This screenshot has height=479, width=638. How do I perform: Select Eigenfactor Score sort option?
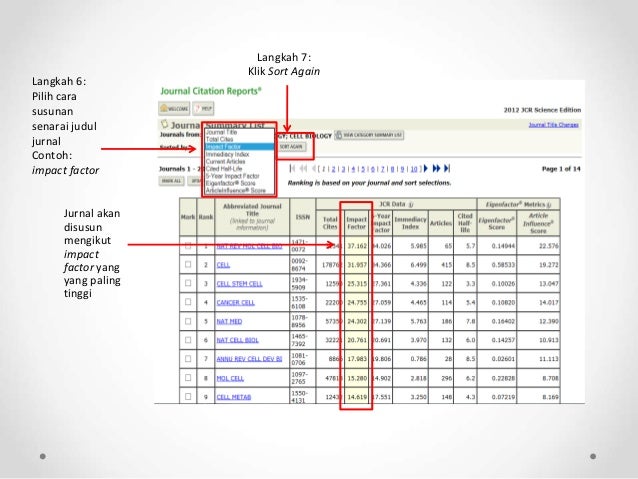(x=239, y=183)
